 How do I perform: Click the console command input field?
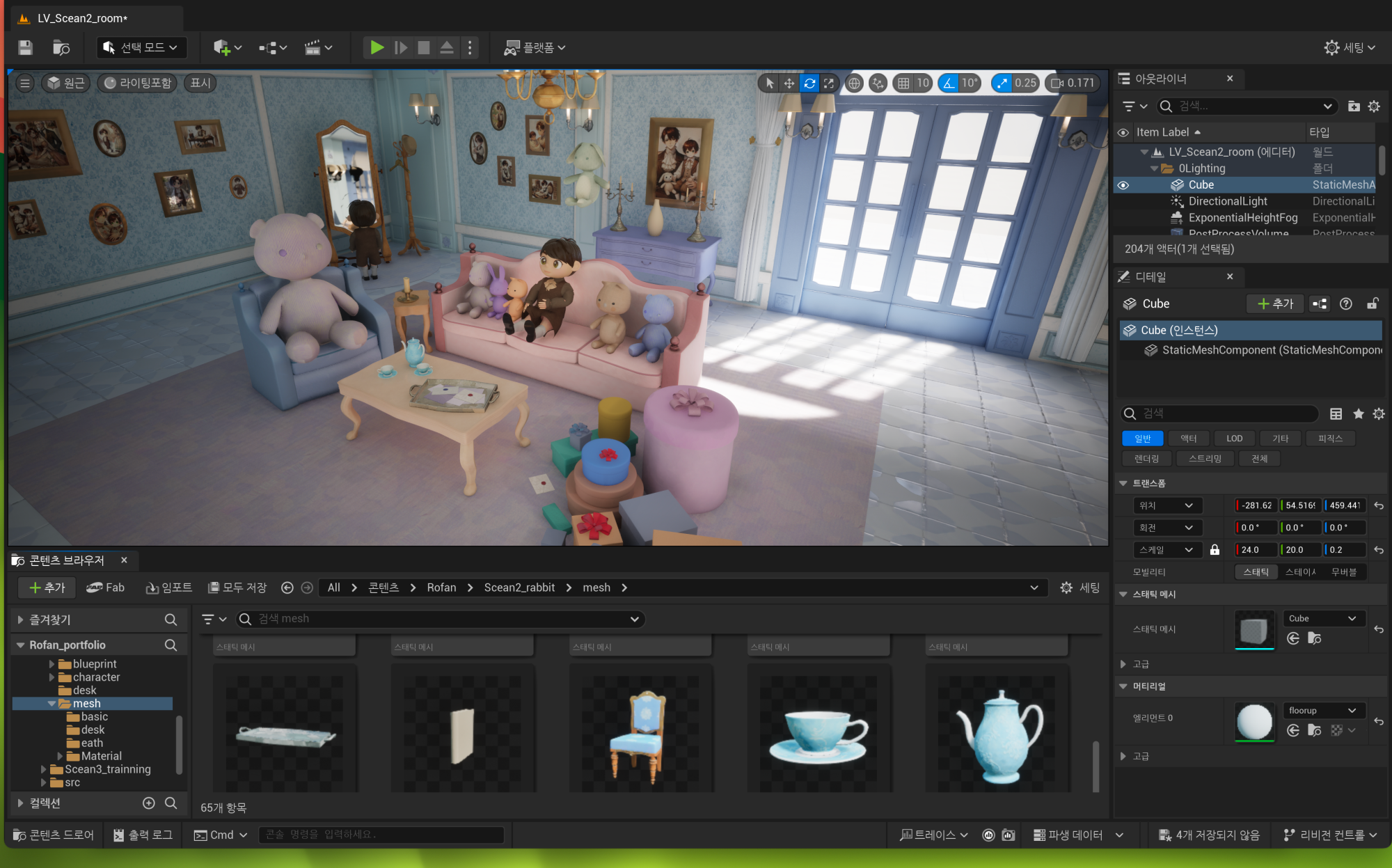coord(381,835)
